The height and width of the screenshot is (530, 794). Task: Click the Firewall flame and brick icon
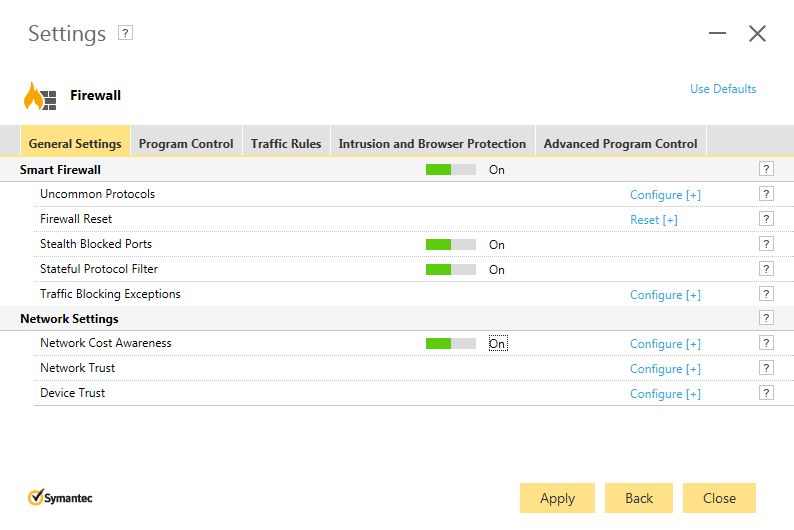40,96
